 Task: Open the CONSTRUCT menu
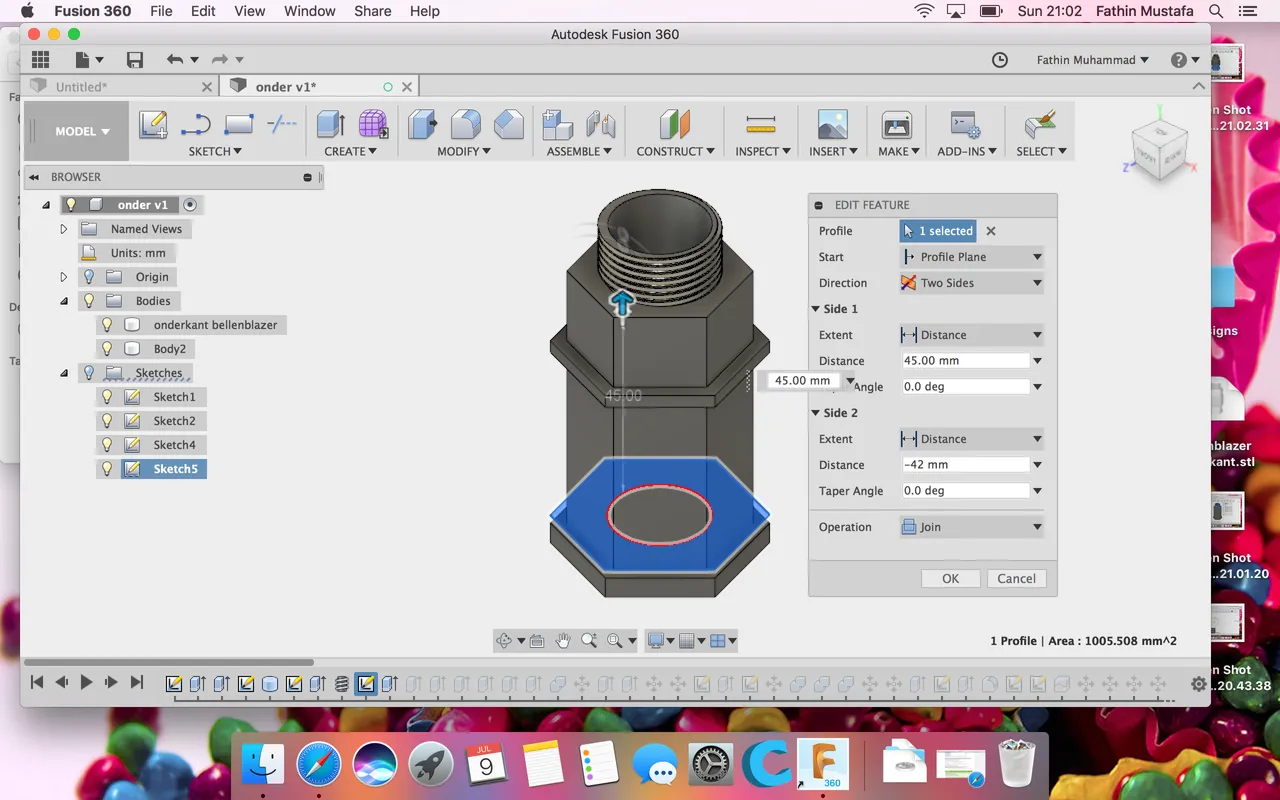click(x=675, y=151)
